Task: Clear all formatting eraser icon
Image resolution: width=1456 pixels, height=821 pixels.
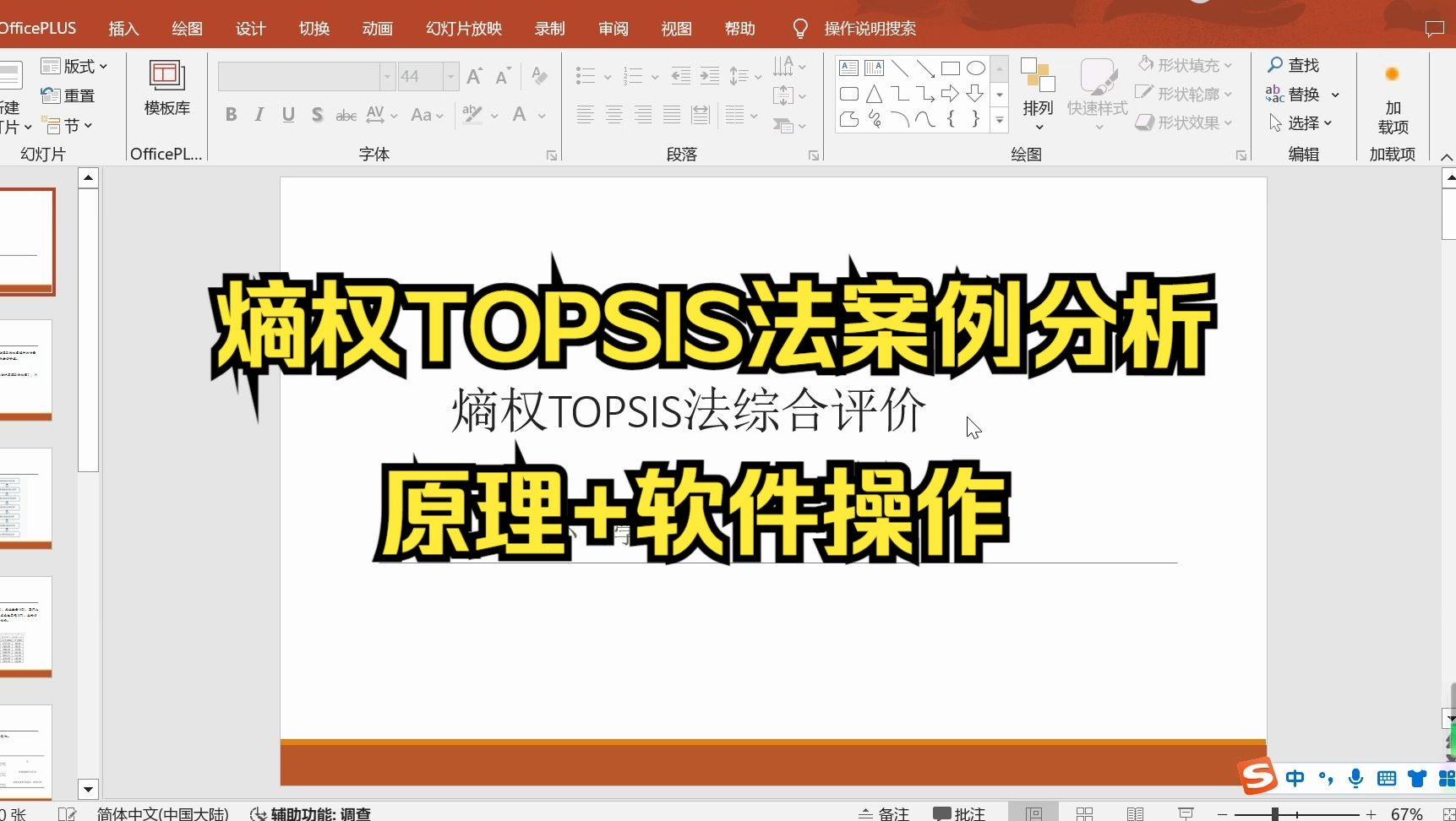Action: [539, 77]
